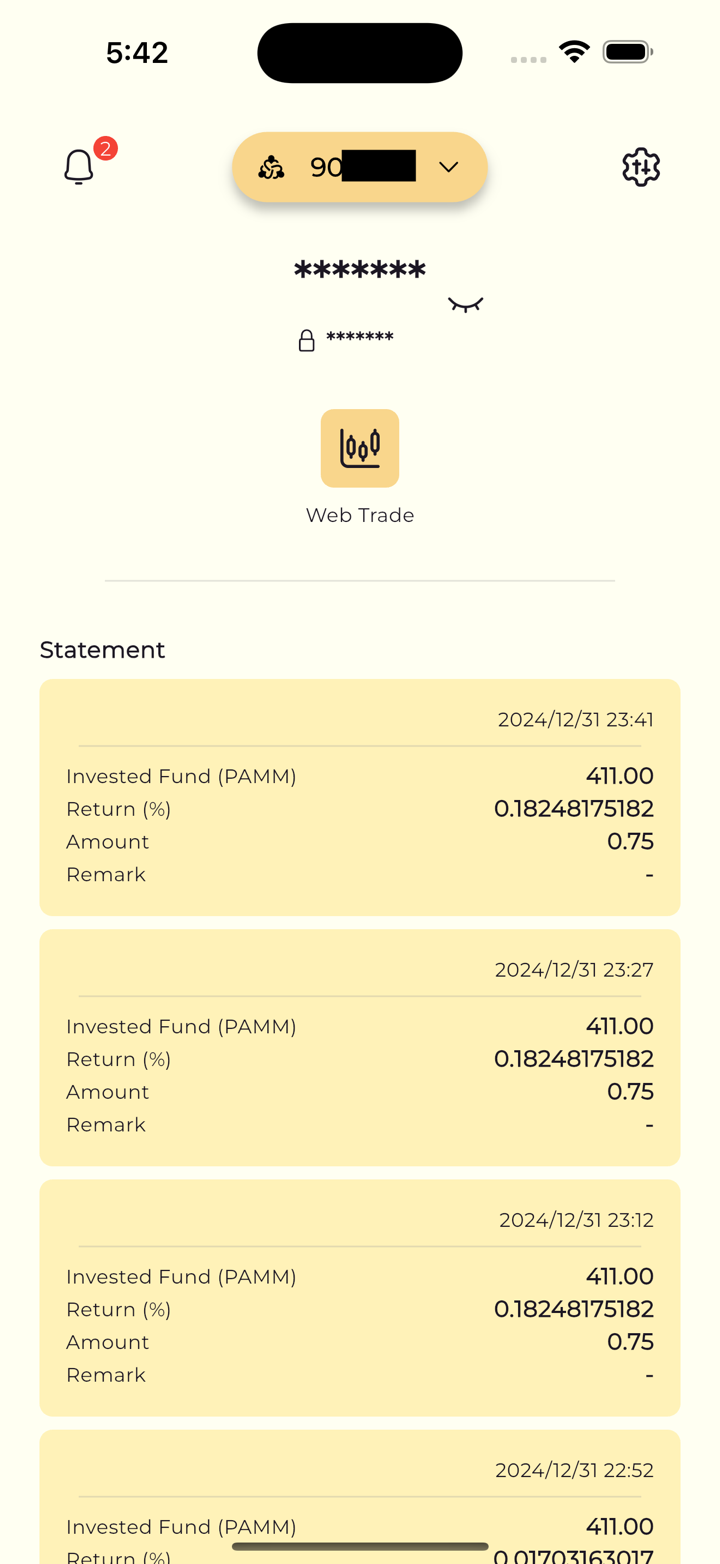This screenshot has height=1564, width=720.
Task: Tap the masked main balance asterisks
Action: [360, 271]
